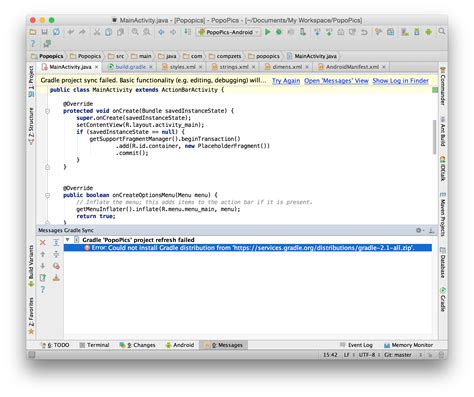Click the Find magnifier toolbar icon
This screenshot has height=397, width=474.
click(x=135, y=32)
